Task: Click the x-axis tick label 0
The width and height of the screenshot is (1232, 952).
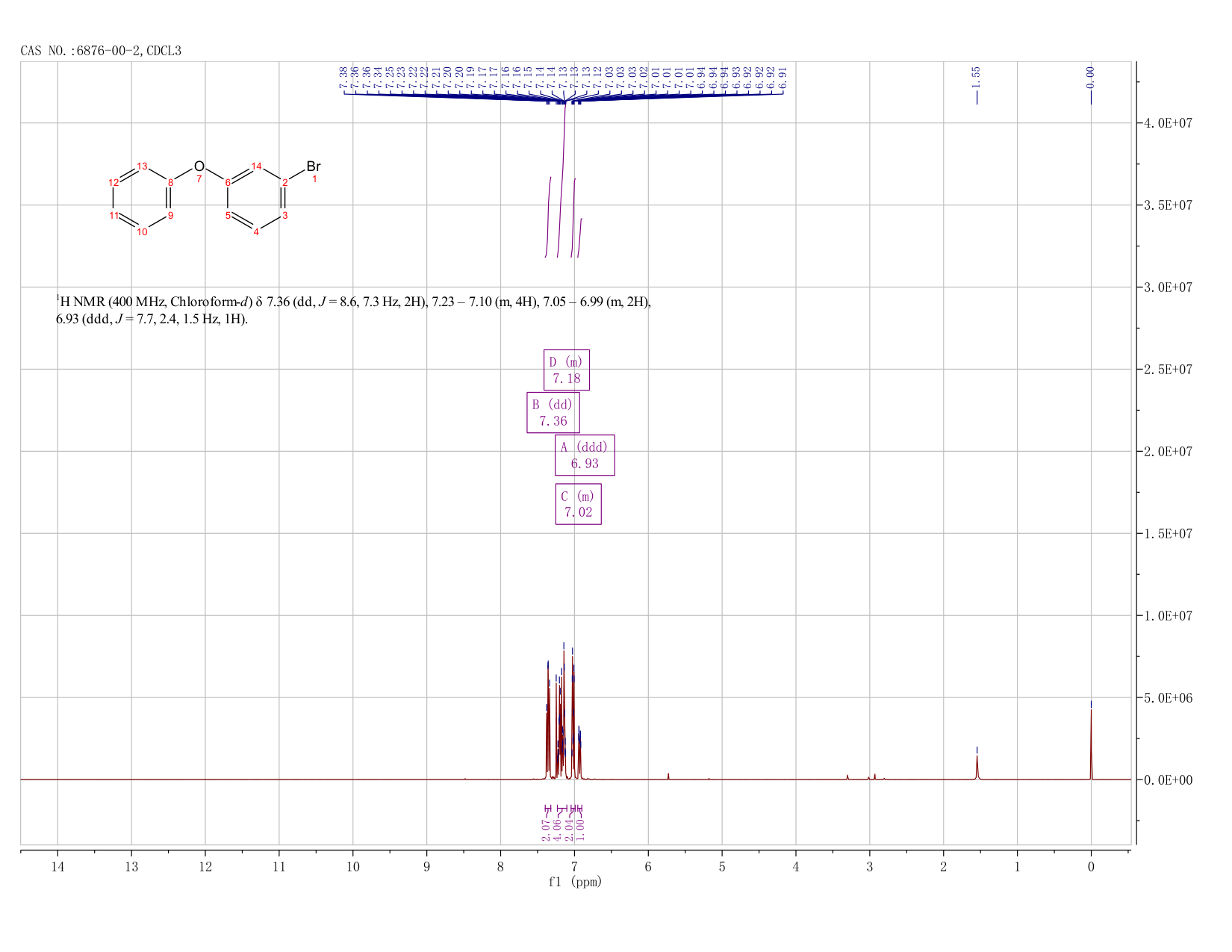Action: (x=1092, y=867)
